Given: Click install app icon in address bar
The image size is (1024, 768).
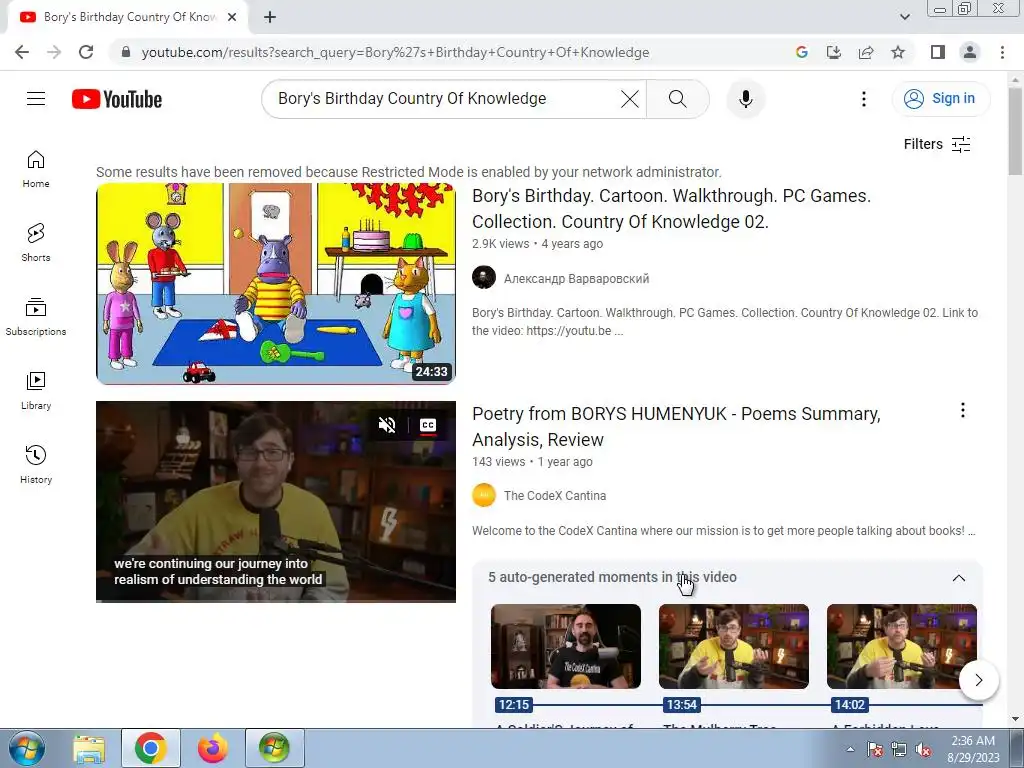Looking at the screenshot, I should [833, 52].
